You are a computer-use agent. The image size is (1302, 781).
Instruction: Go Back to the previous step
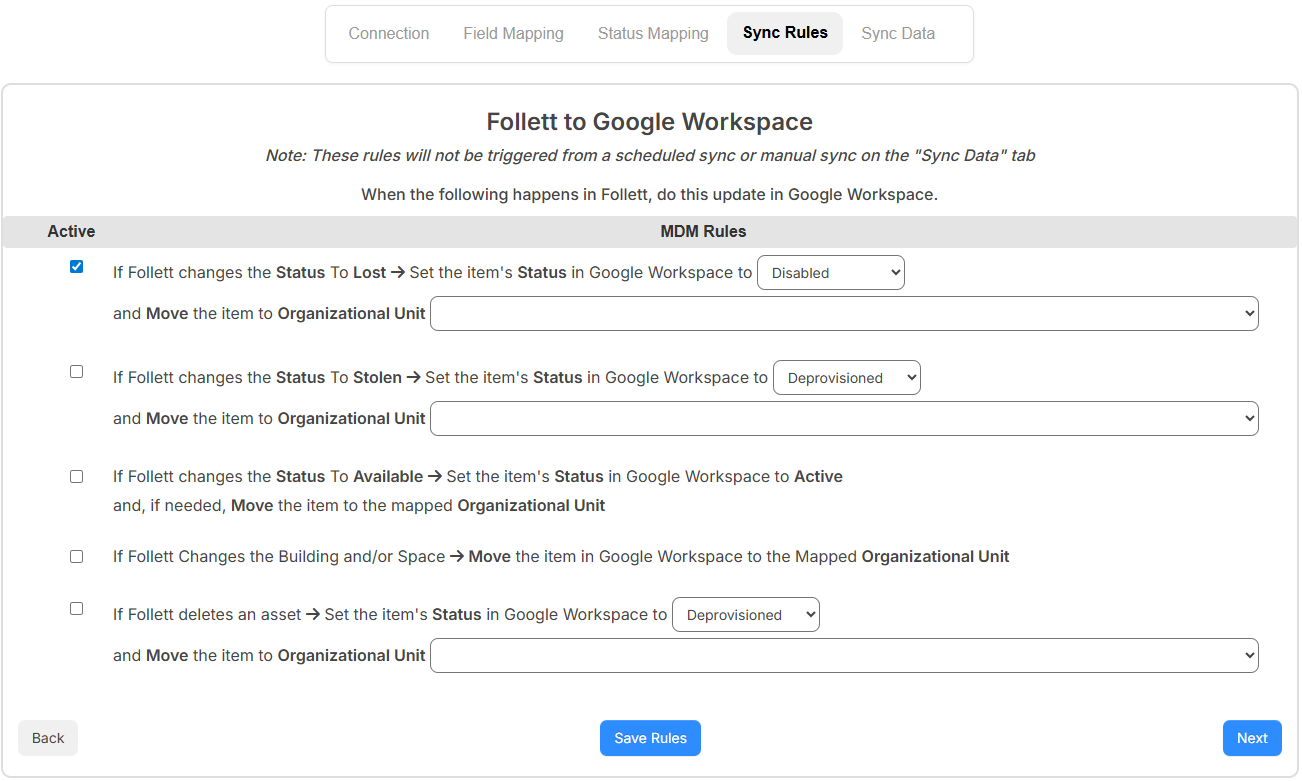tap(47, 738)
